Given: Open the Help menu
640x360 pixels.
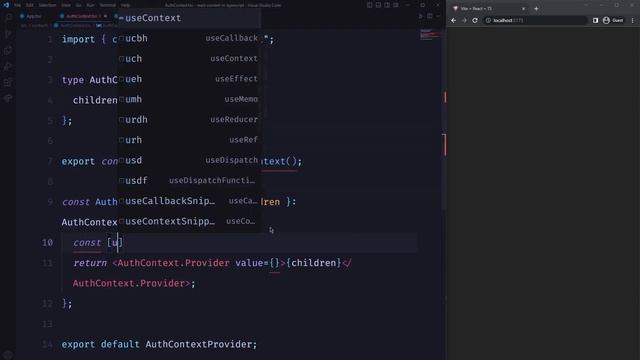Looking at the screenshot, I should tap(125, 5).
